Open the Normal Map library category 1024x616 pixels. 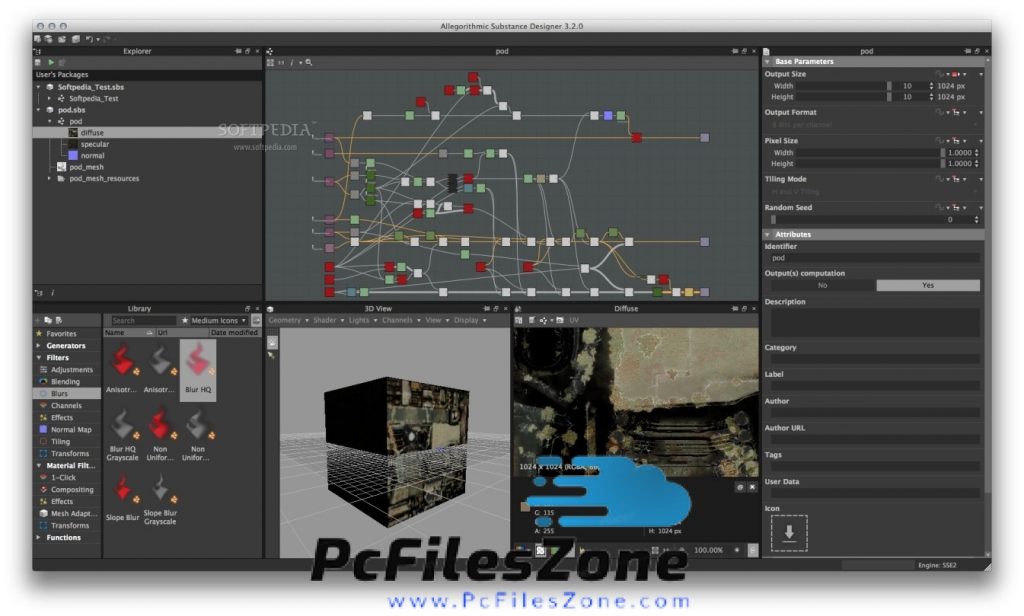coord(71,430)
